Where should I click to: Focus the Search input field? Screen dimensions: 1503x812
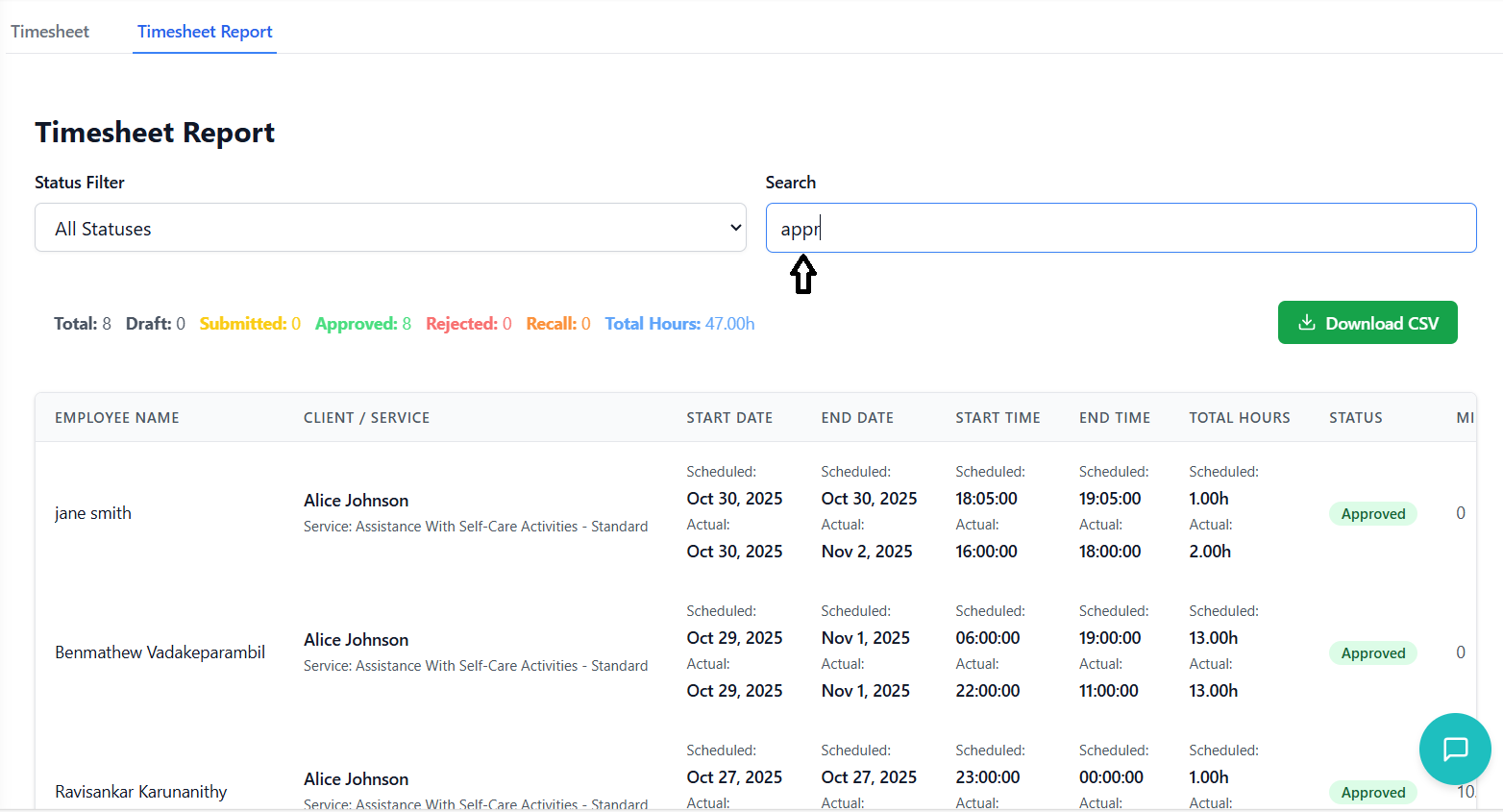click(x=1121, y=228)
